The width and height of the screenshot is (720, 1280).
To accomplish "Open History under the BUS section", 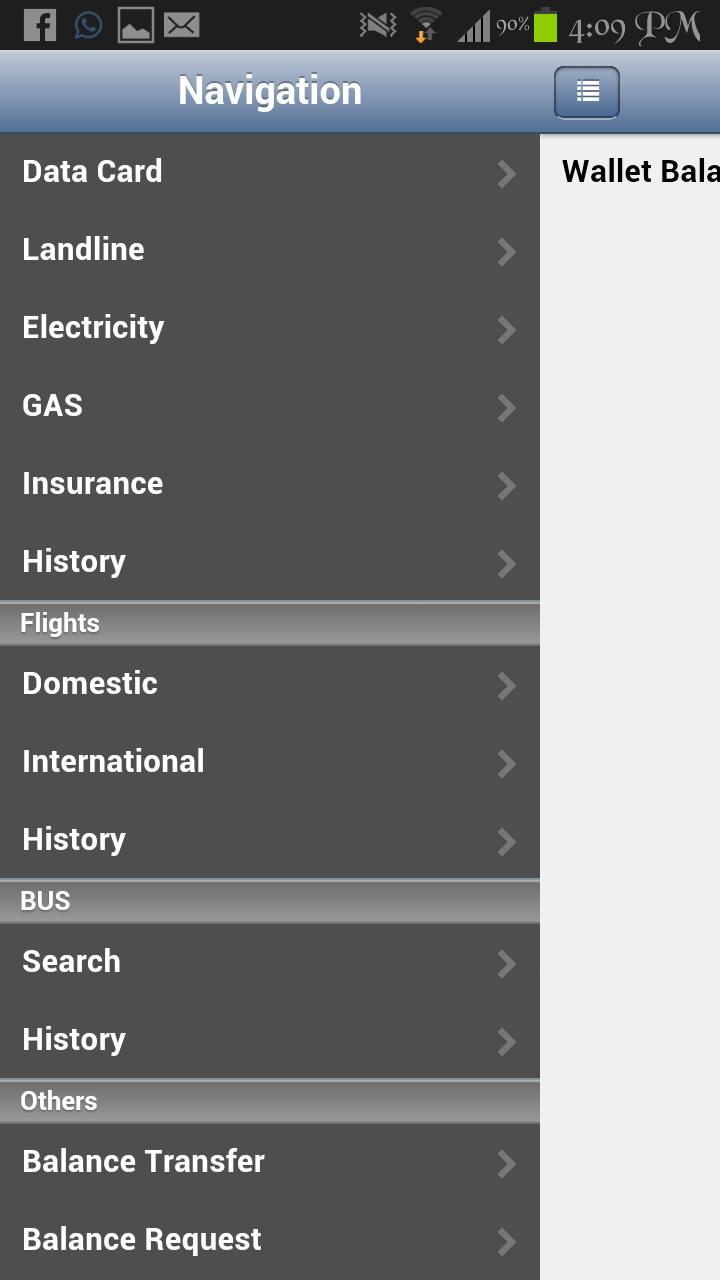I will coord(74,1040).
